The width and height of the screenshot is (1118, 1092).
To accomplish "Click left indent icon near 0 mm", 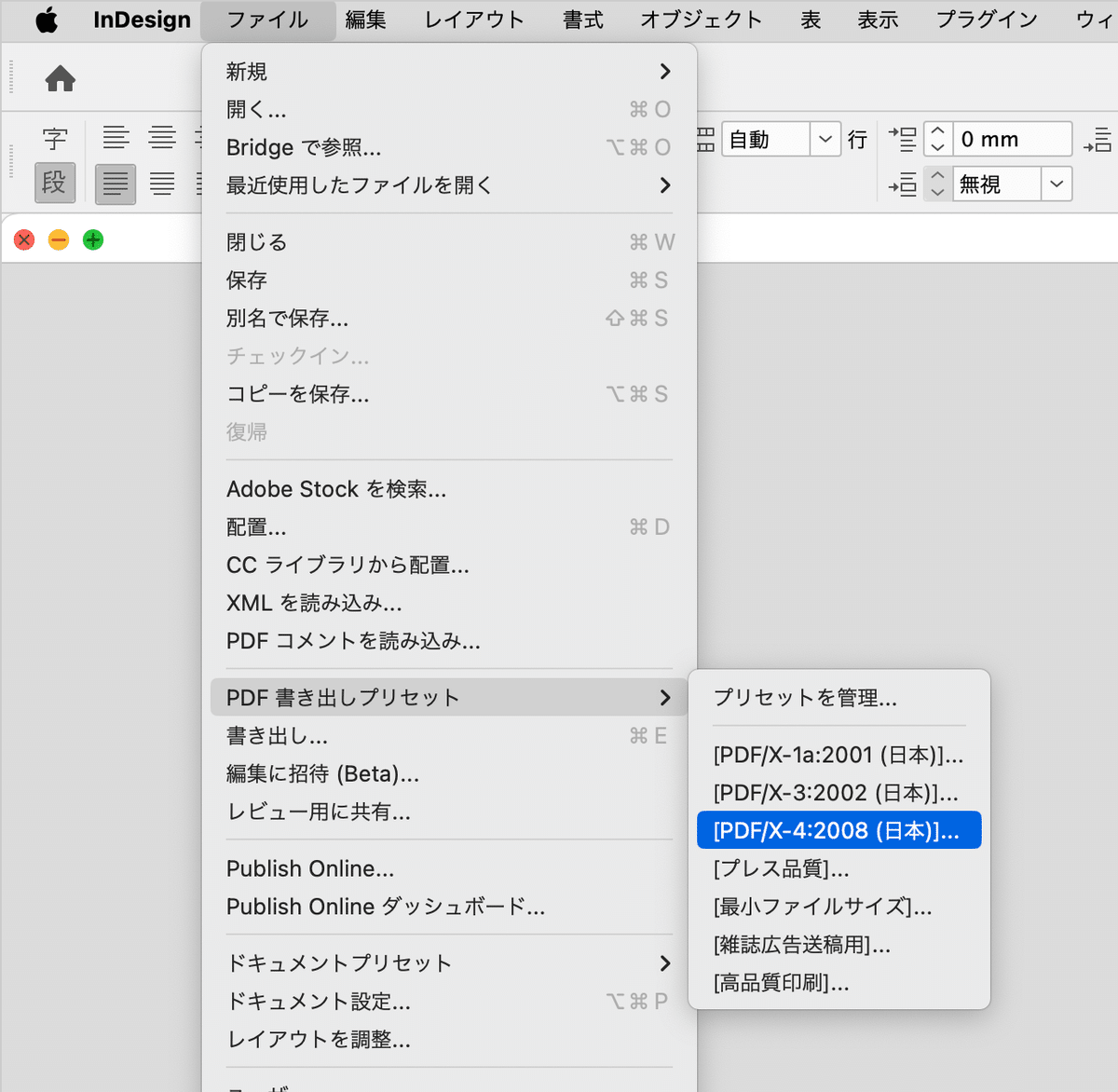I will (902, 140).
